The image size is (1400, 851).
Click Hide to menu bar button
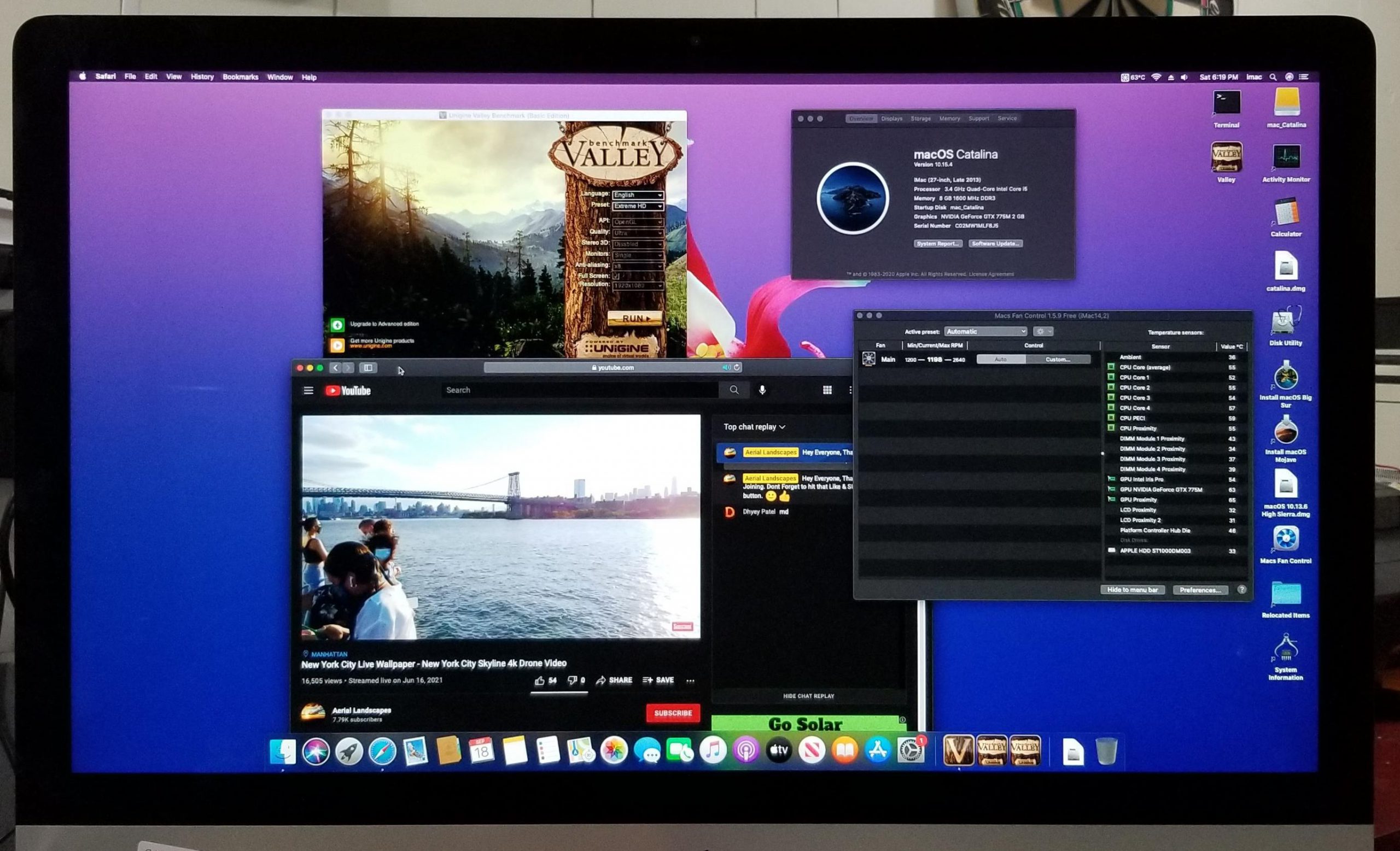[1133, 590]
